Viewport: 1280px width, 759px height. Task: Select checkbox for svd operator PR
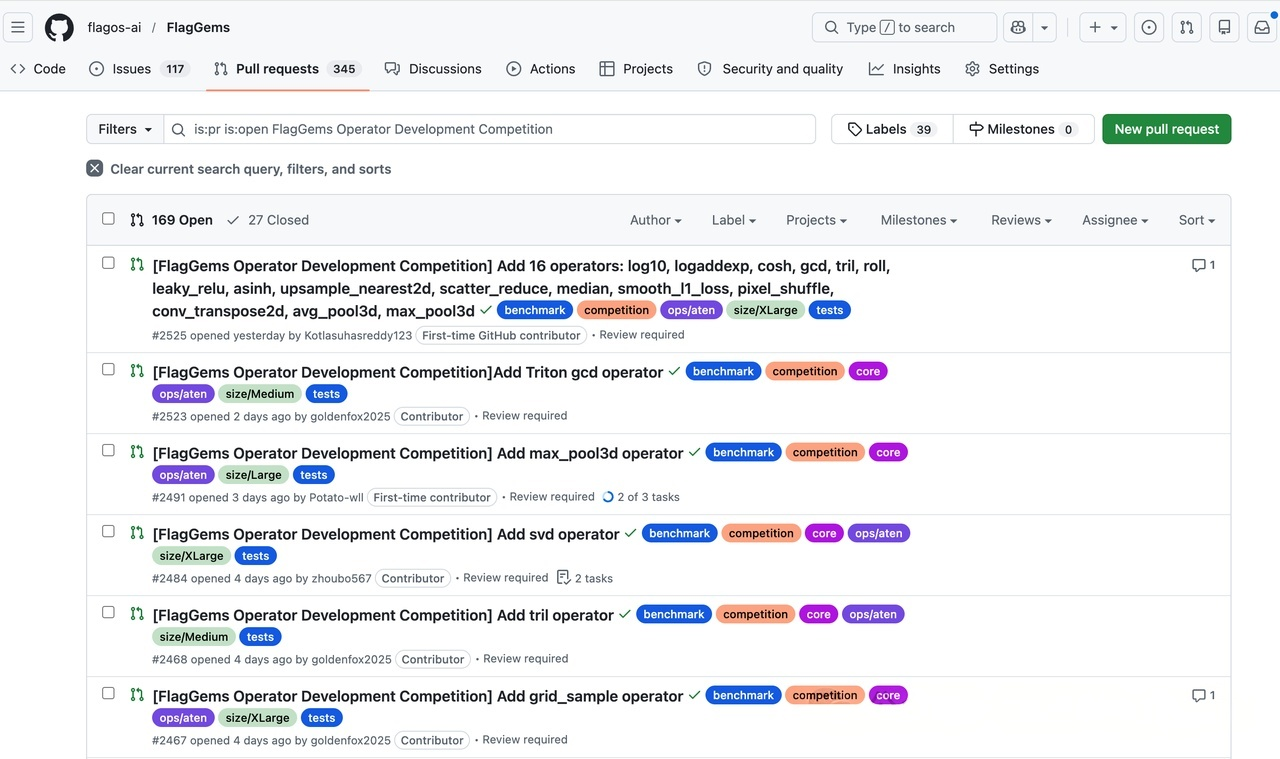(108, 531)
